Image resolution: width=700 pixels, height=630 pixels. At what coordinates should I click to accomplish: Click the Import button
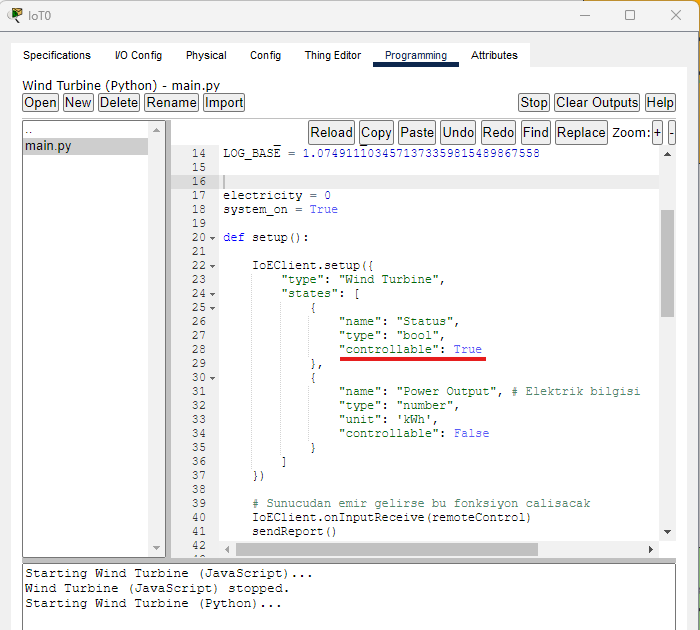(x=224, y=102)
